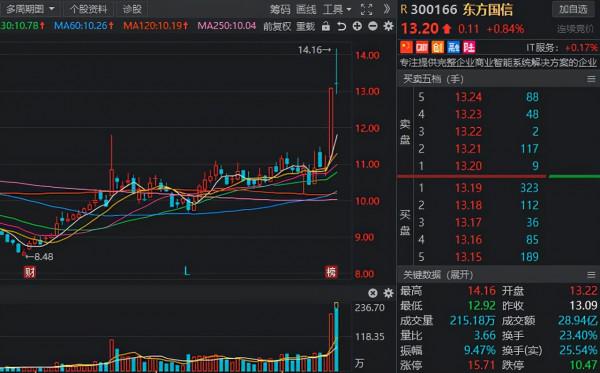600x373 pixels.
Task: Click sell level 2 price 13.21
Action: (x=468, y=148)
